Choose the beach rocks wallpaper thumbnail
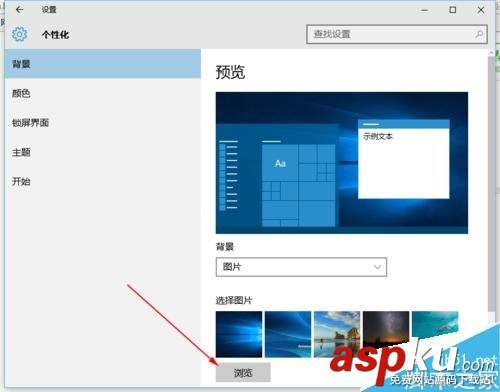The height and width of the screenshot is (392, 500). click(x=337, y=334)
